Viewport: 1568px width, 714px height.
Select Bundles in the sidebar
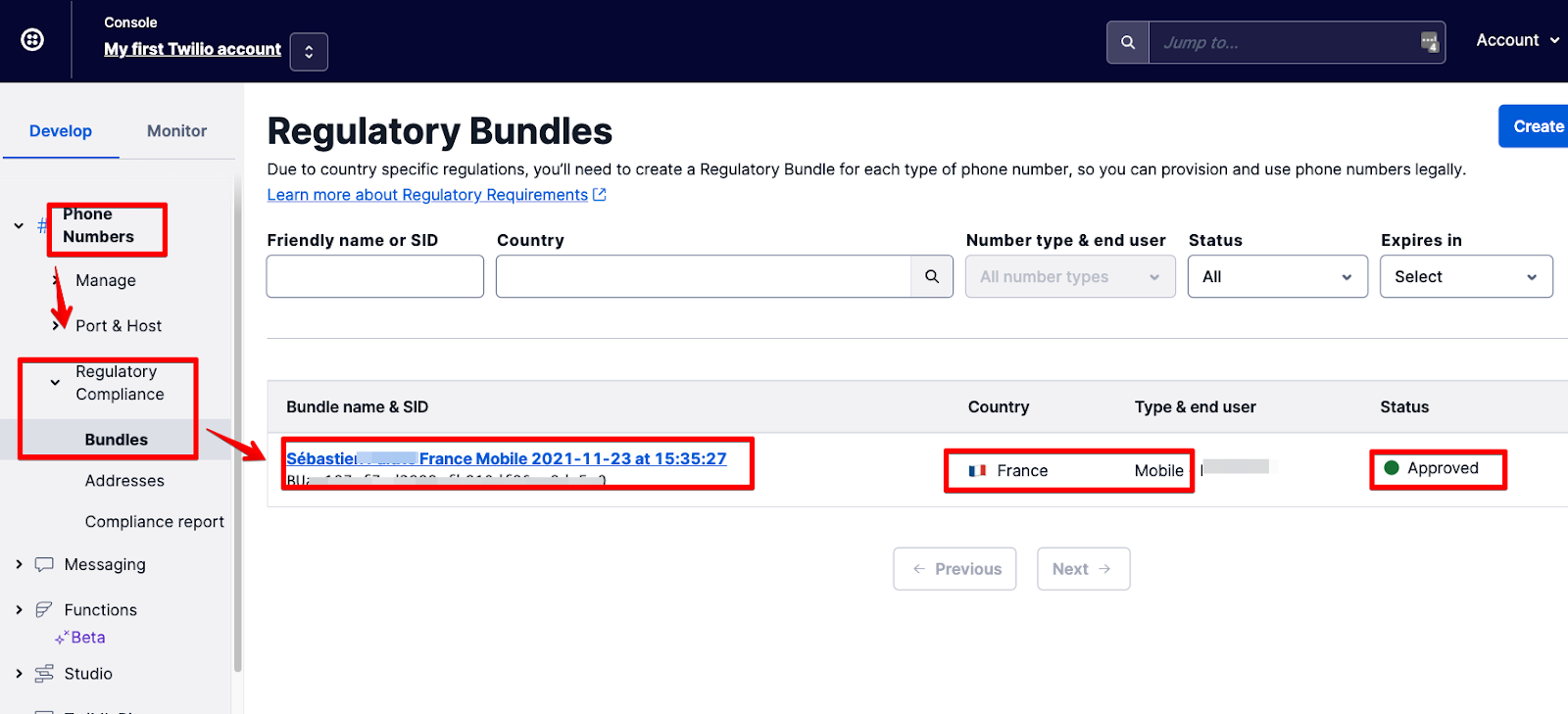[117, 440]
